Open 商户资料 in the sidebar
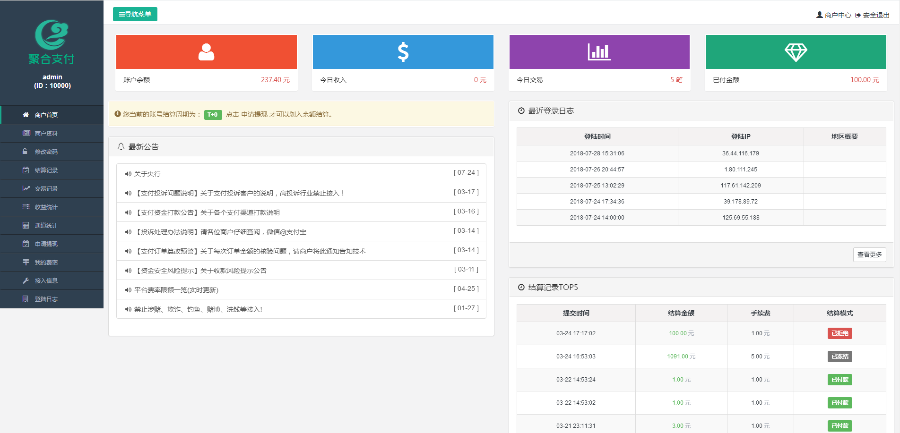900x433 pixels. (52, 133)
